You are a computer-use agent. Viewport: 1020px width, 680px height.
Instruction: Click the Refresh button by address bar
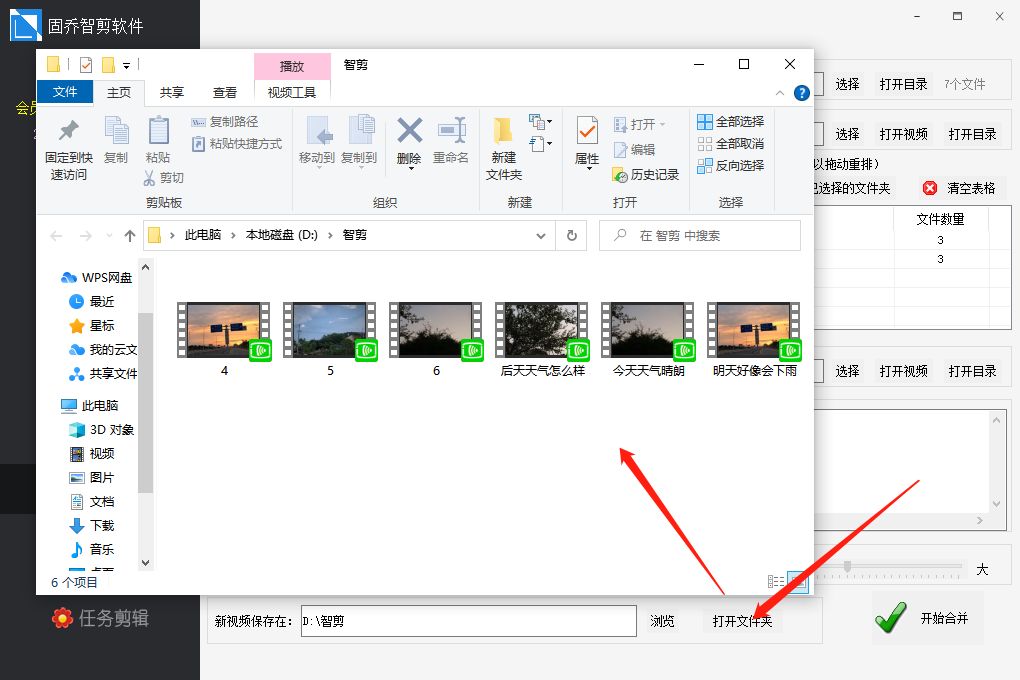(x=572, y=236)
